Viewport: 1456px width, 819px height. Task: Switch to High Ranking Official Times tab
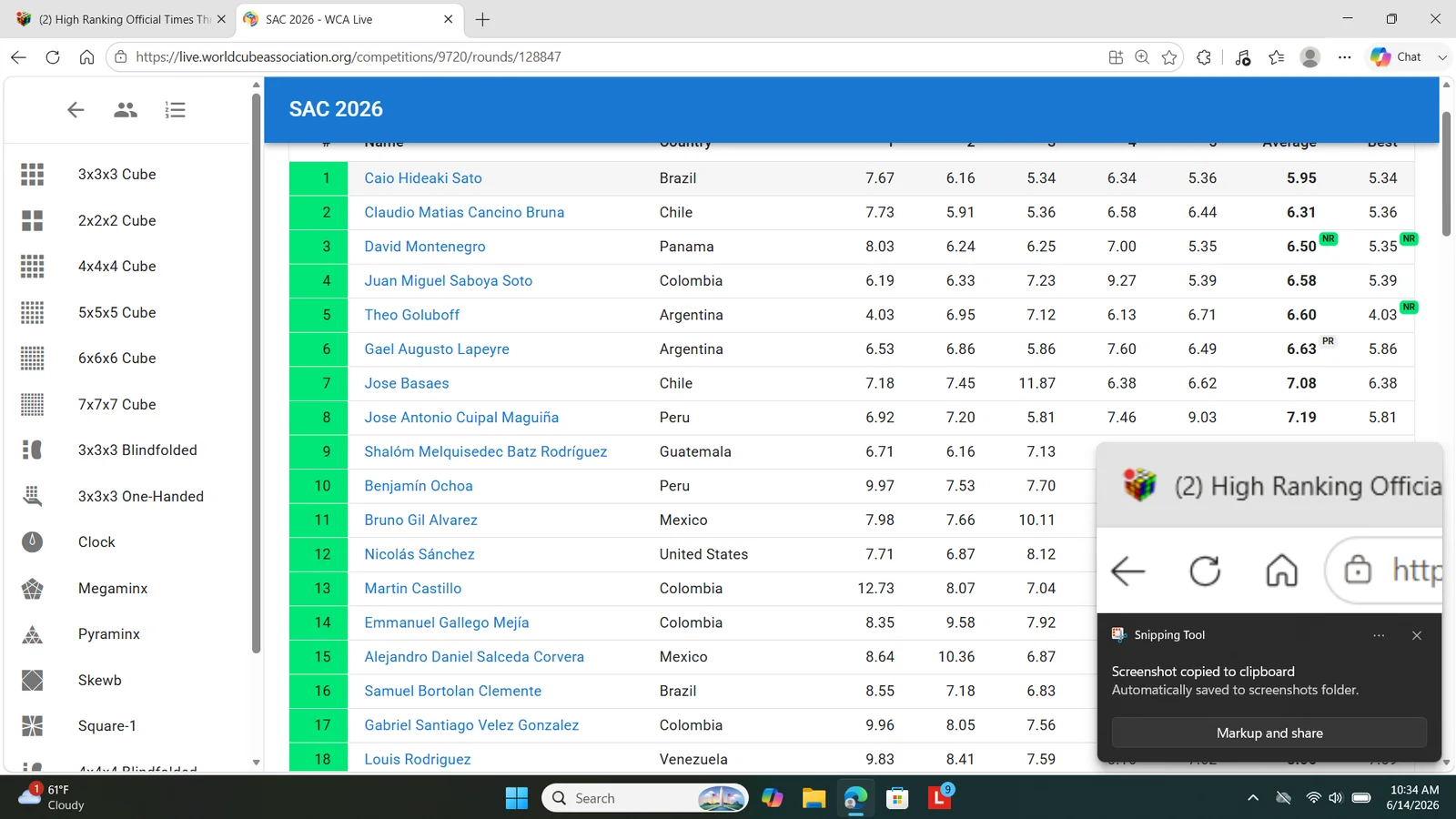(120, 19)
